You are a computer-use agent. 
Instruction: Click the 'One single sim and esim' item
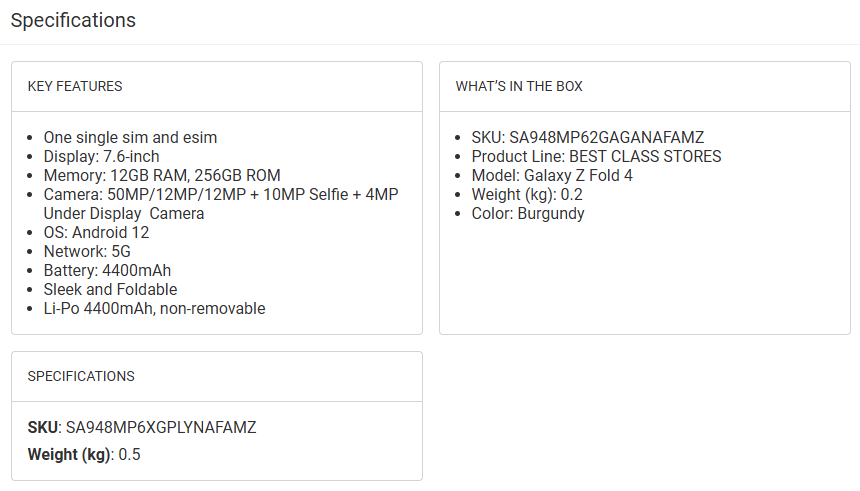(130, 137)
